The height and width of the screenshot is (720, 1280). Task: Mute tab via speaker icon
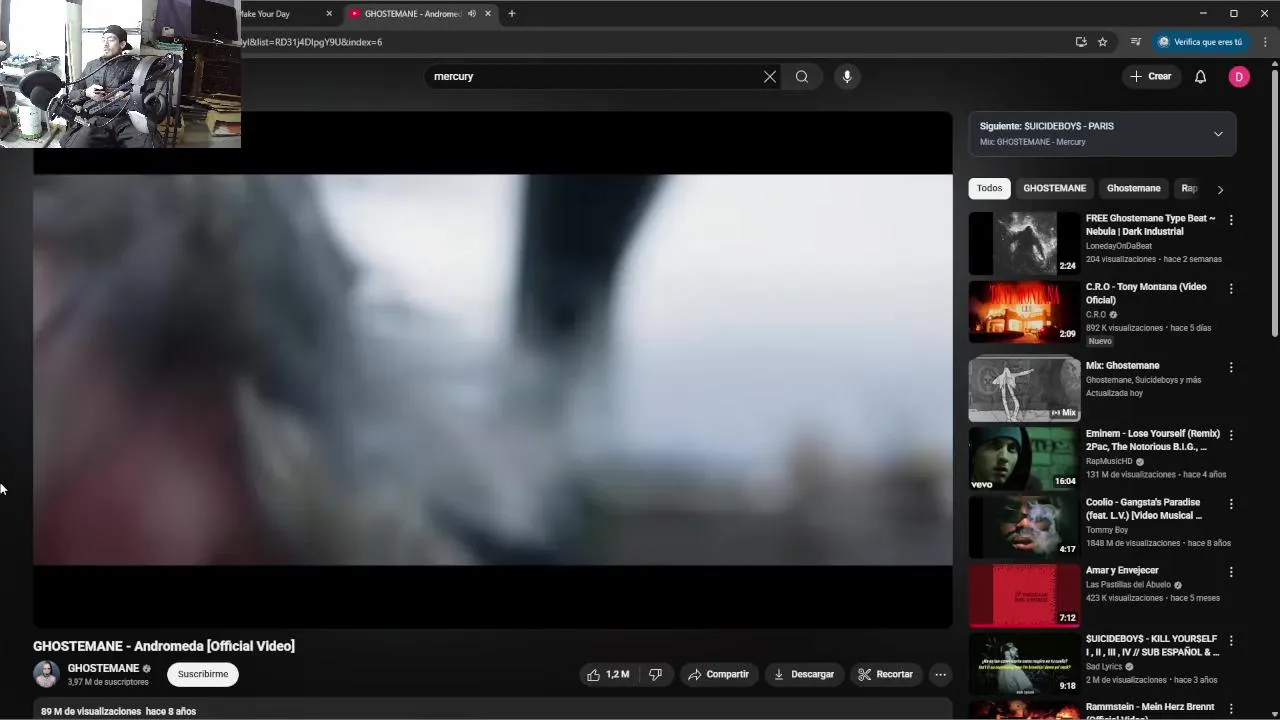(x=472, y=14)
